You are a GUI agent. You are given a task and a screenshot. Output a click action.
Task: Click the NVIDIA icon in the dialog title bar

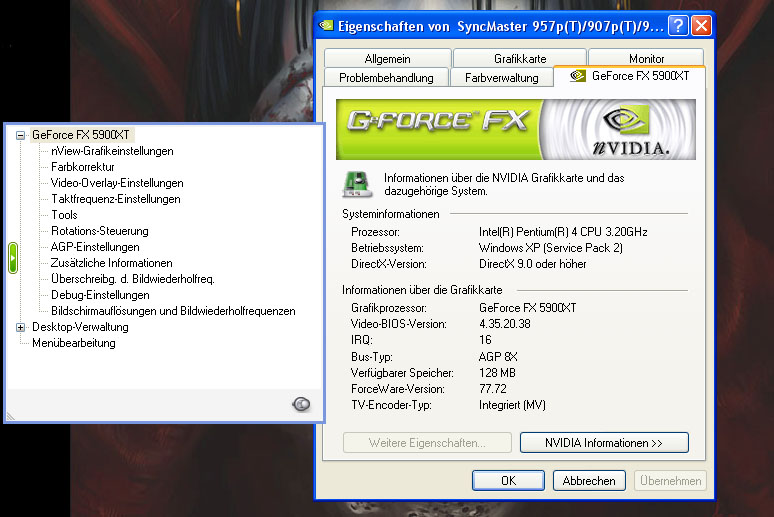pos(326,25)
